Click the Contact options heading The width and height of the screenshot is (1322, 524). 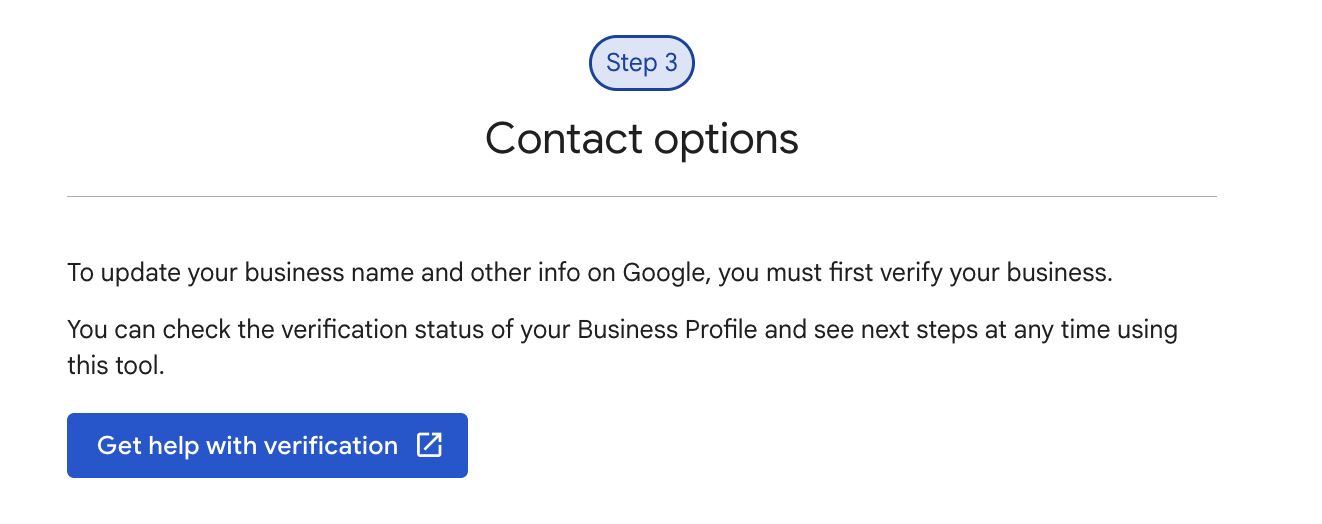642,138
